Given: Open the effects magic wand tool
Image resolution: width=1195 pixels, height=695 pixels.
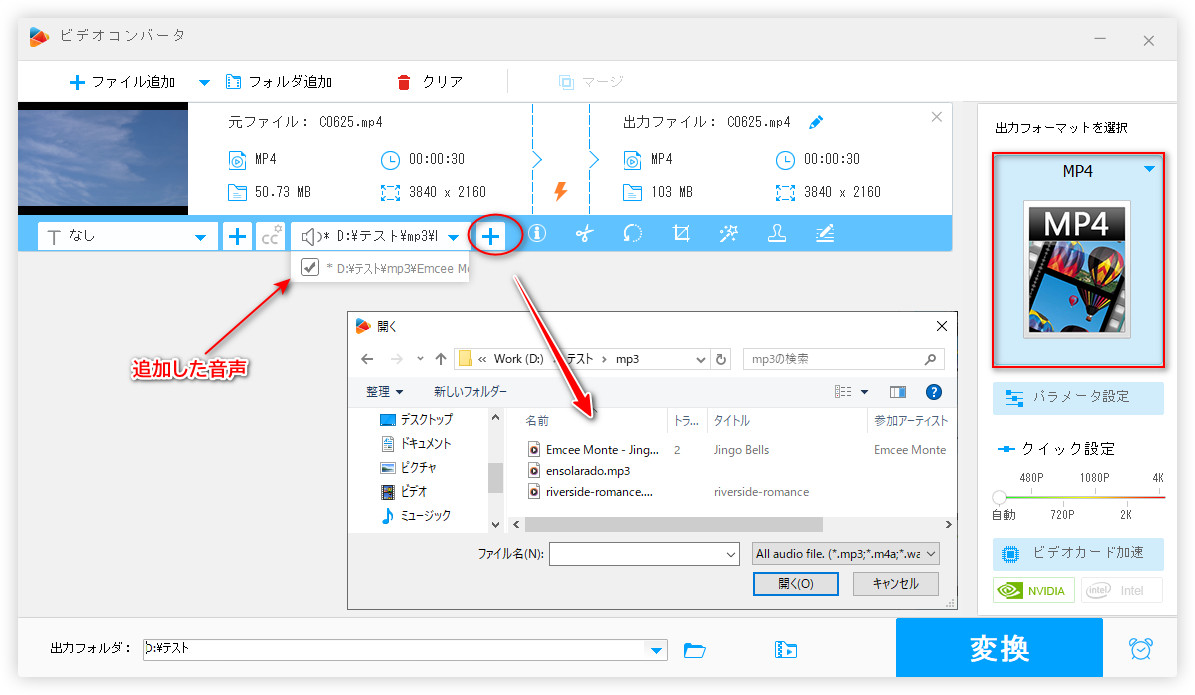Looking at the screenshot, I should coord(728,234).
